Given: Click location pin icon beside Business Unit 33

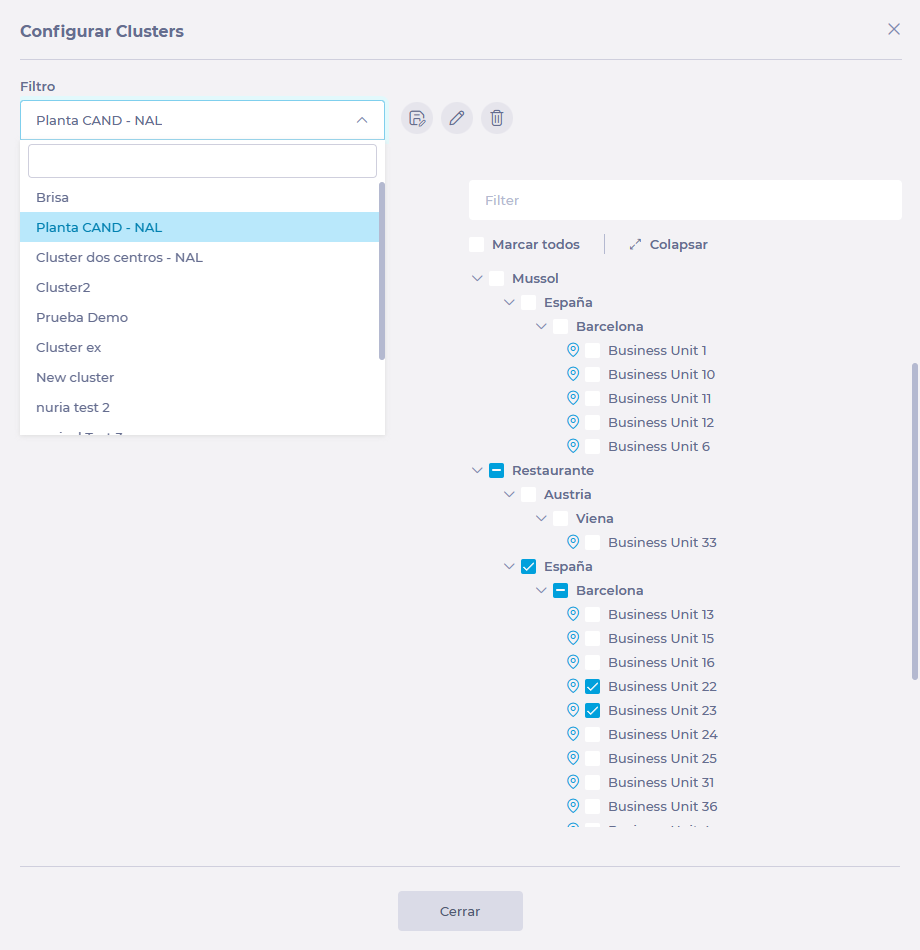Looking at the screenshot, I should (573, 542).
